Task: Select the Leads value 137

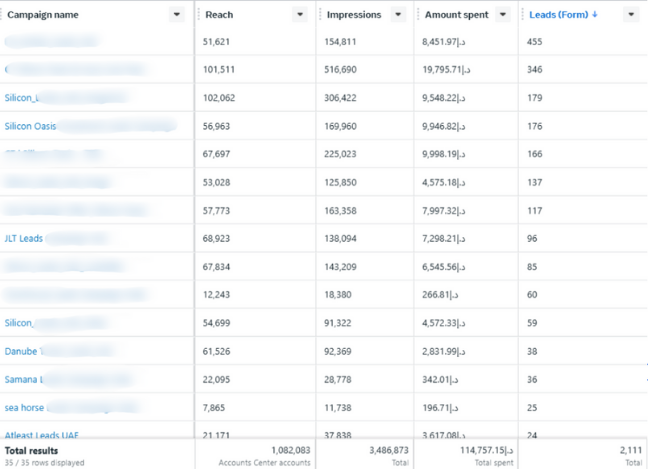Action: click(x=534, y=182)
